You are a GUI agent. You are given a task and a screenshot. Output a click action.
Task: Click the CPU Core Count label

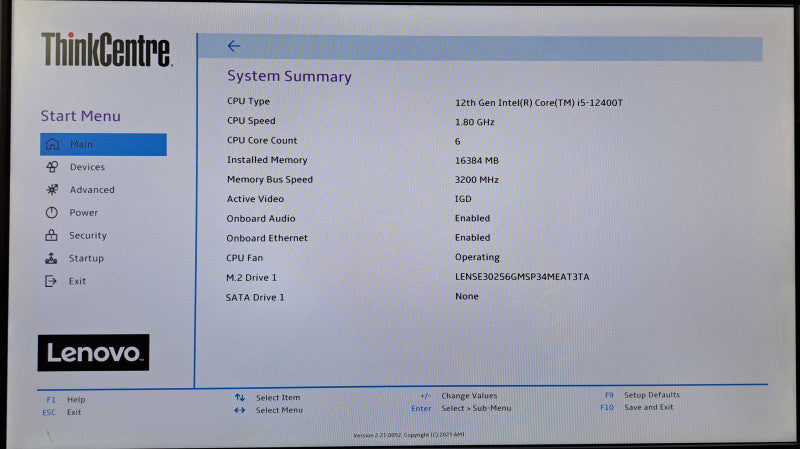262,140
